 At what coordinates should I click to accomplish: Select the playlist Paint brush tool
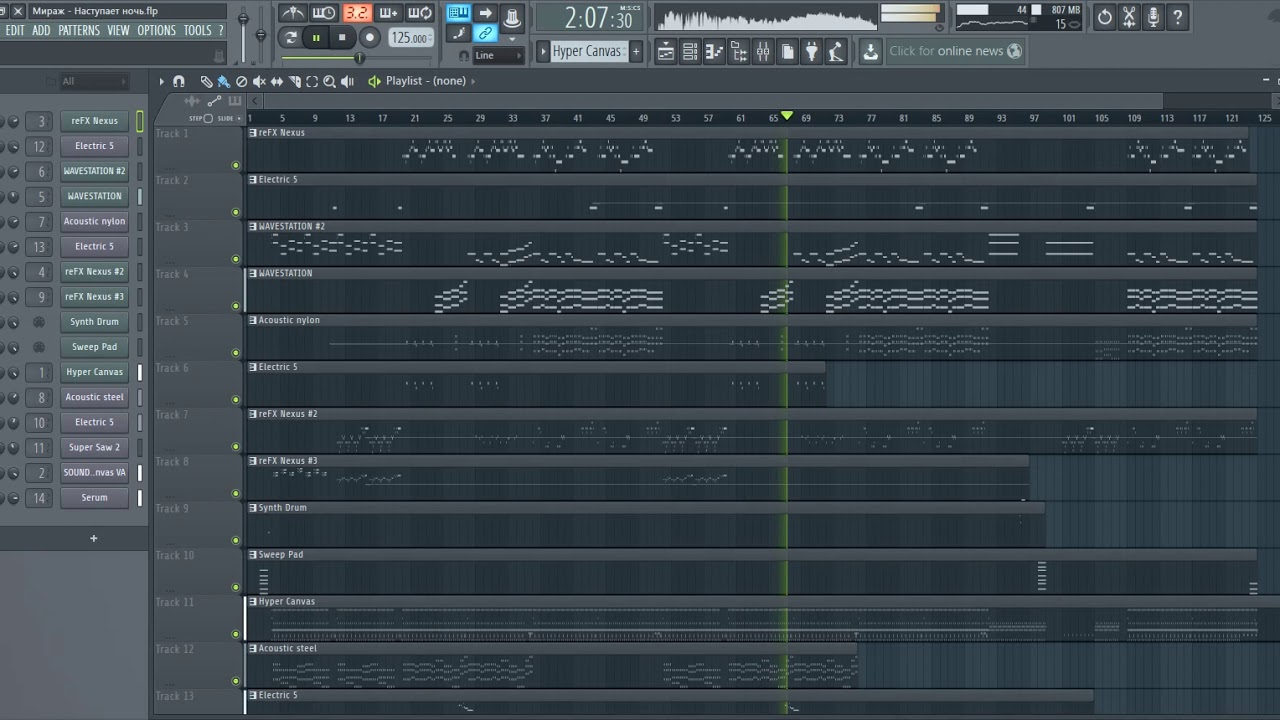tap(223, 81)
